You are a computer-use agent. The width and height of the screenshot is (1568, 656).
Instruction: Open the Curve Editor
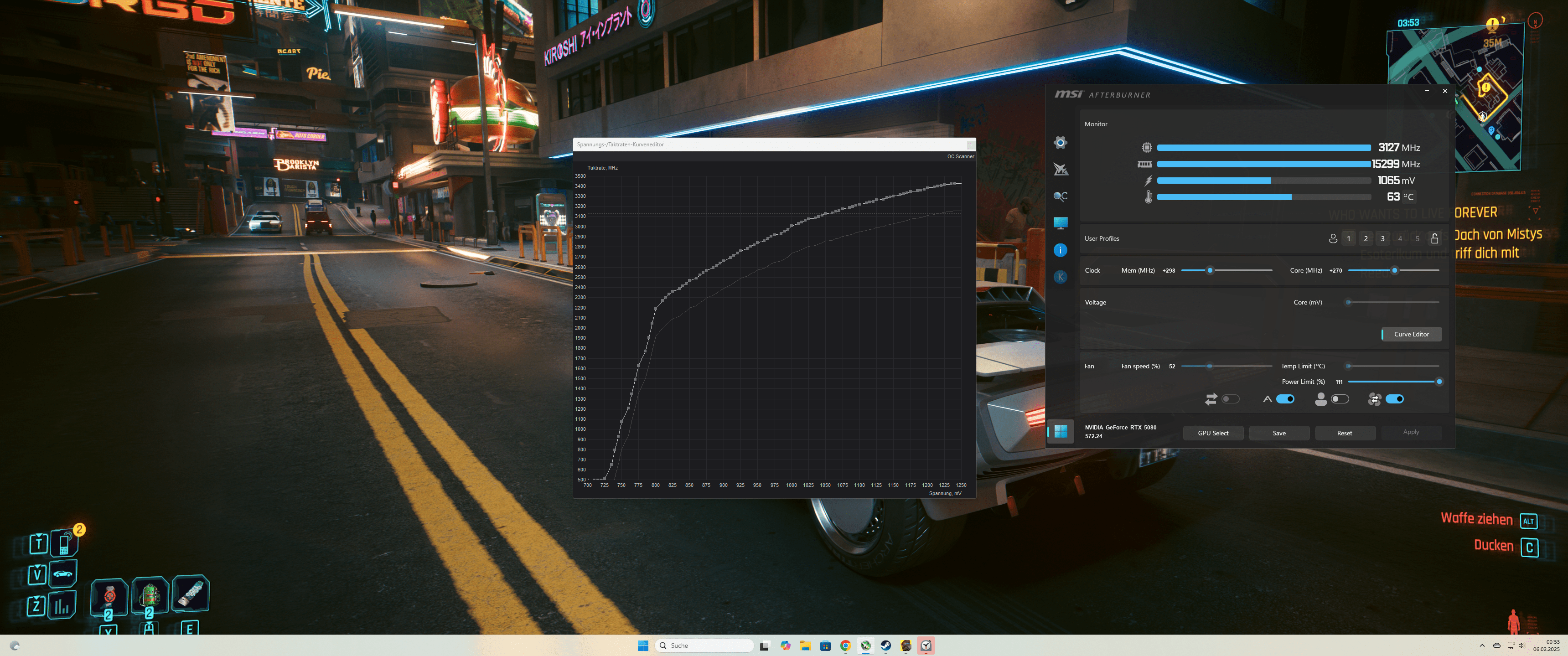pyautogui.click(x=1411, y=334)
